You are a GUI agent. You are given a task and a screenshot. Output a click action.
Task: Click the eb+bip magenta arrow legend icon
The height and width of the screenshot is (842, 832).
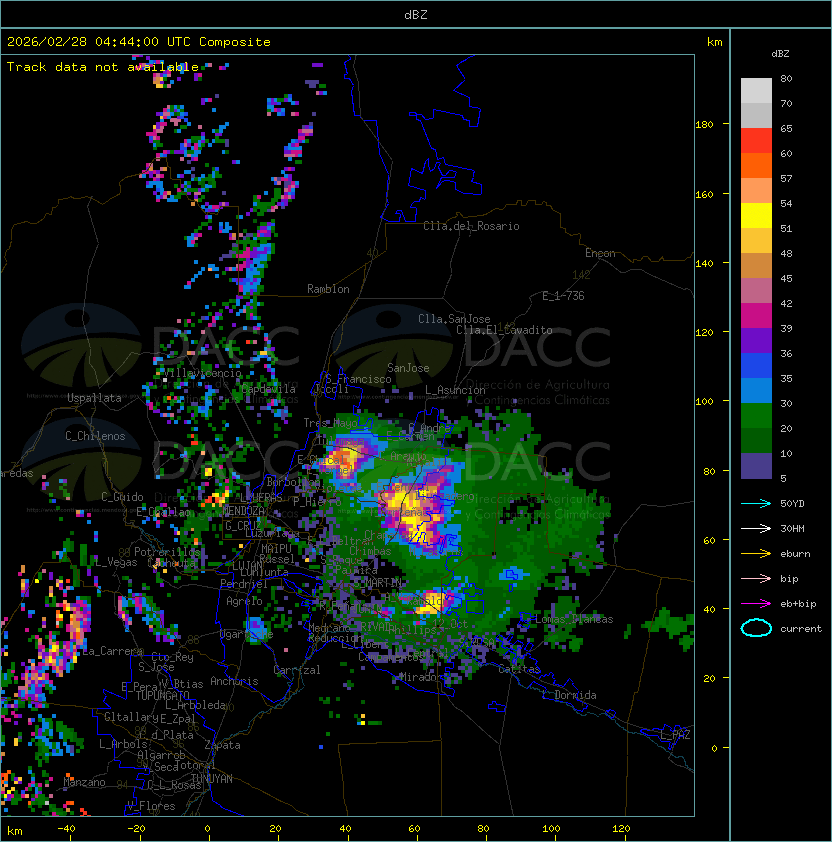[x=756, y=604]
